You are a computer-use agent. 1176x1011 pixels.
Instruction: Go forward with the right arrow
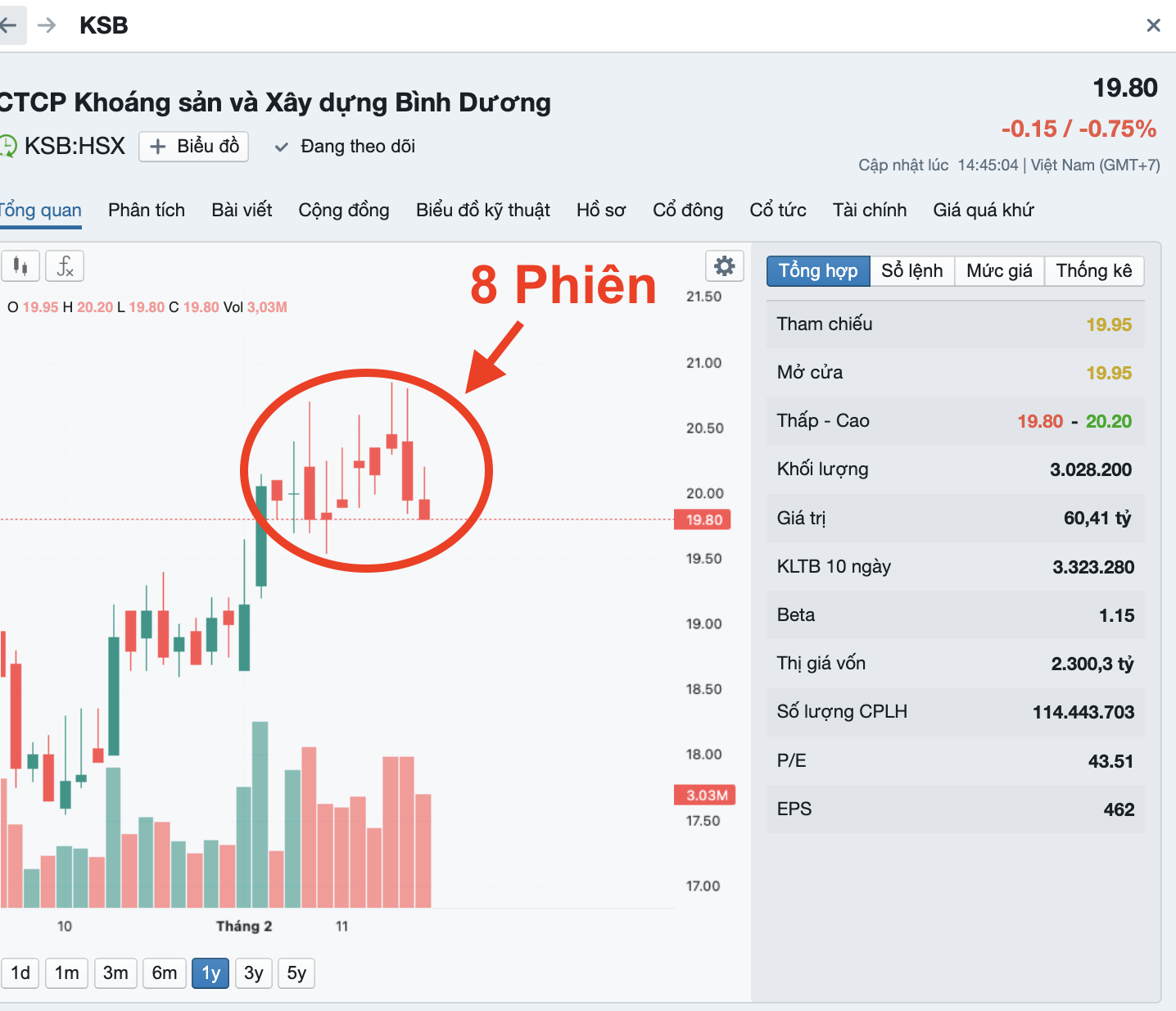(47, 25)
